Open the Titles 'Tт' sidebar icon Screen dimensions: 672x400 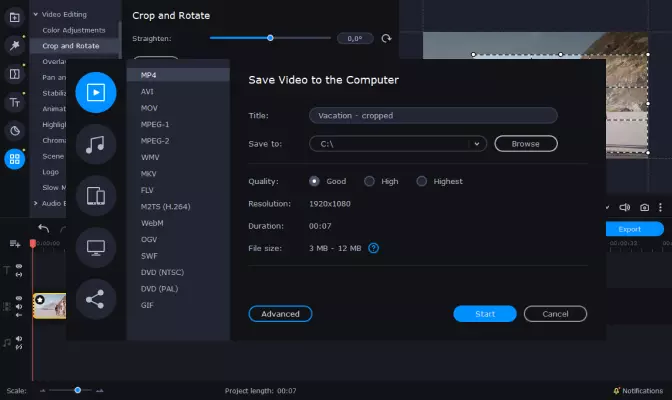pos(15,102)
